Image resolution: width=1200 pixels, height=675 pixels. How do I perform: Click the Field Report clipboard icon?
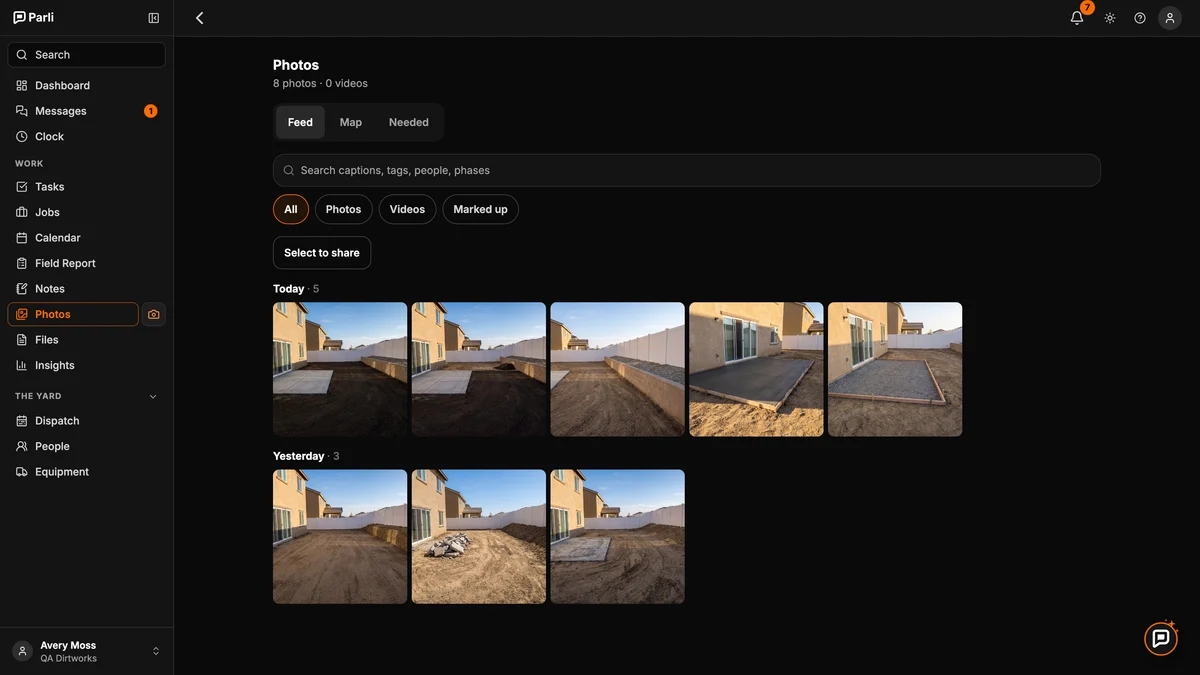click(x=22, y=263)
